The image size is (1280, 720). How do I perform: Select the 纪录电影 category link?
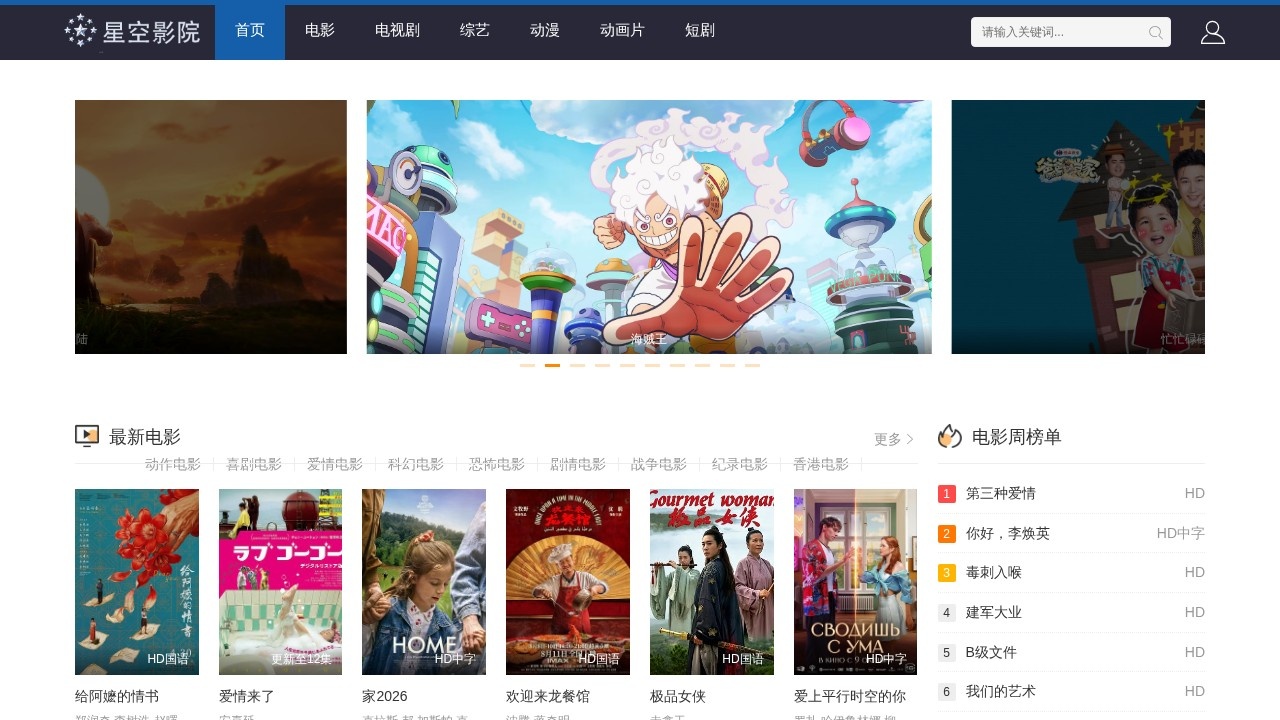click(x=740, y=464)
